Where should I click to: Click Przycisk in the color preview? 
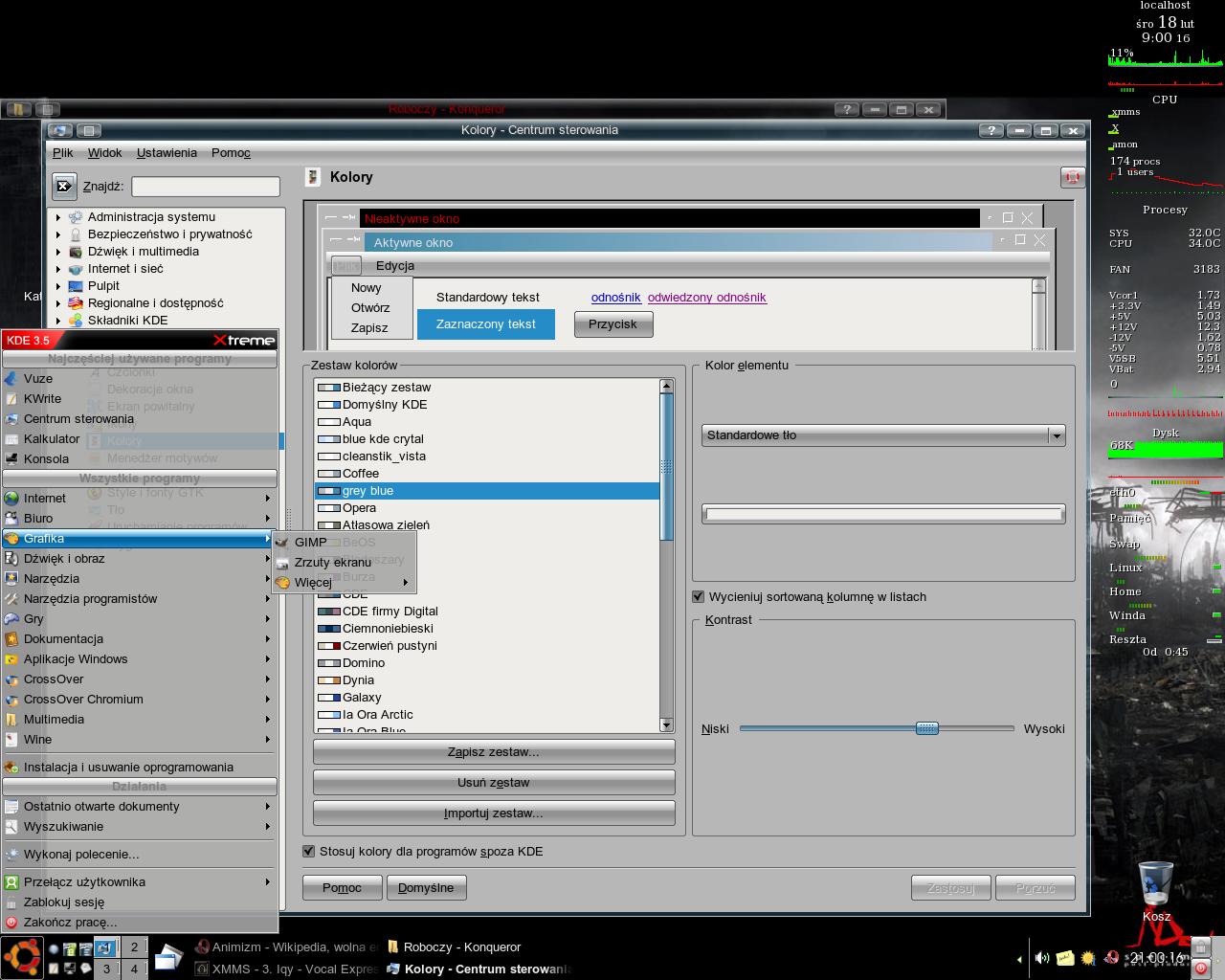tap(612, 323)
